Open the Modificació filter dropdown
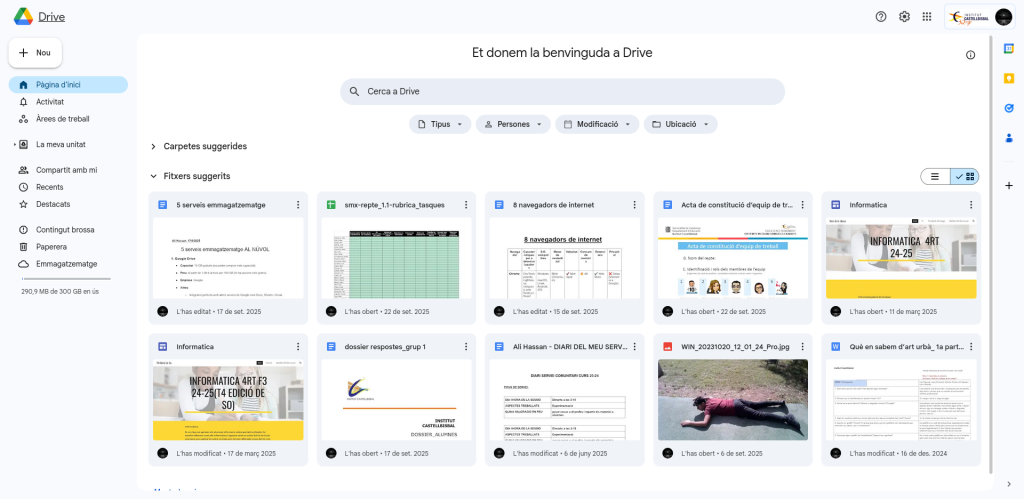The image size is (1024, 499). click(x=597, y=124)
